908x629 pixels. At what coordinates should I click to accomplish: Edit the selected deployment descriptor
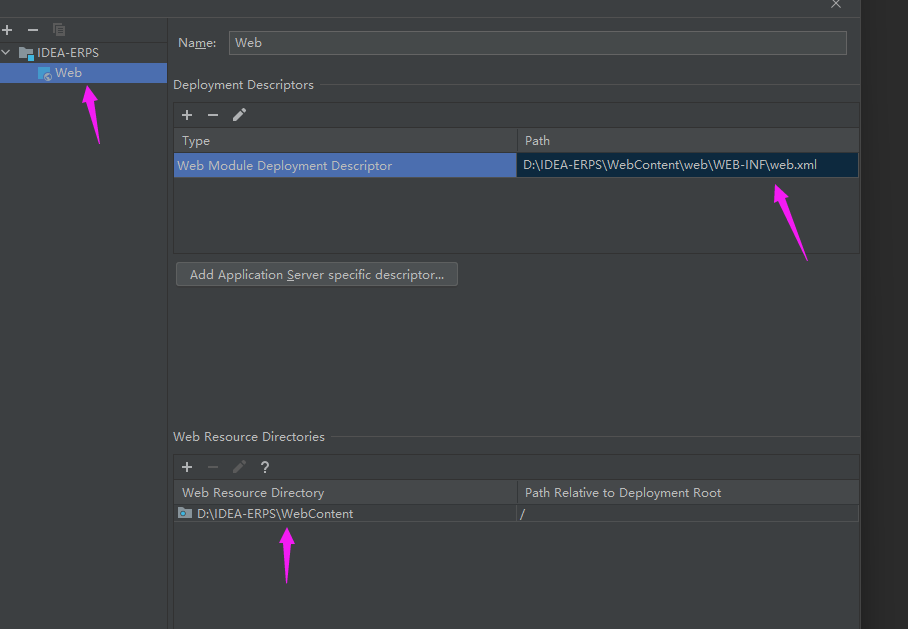coord(239,115)
